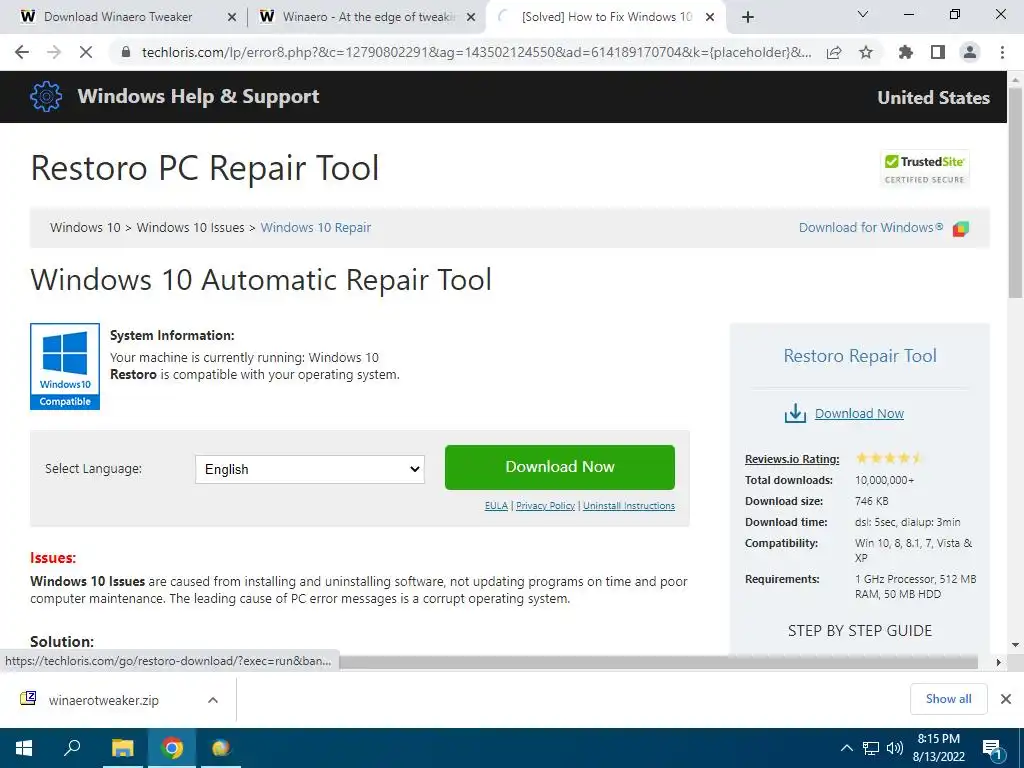Click the vertical scrollbar down arrow
1024x768 pixels.
tap(1016, 645)
